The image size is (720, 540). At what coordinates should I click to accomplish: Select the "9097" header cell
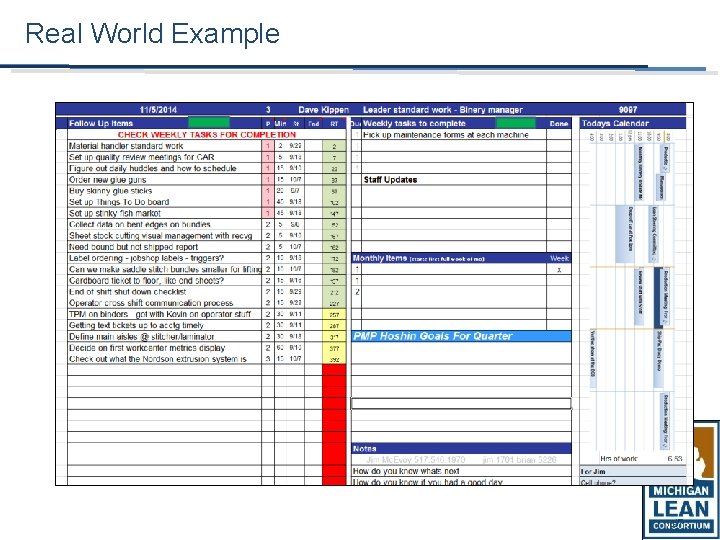(x=628, y=110)
